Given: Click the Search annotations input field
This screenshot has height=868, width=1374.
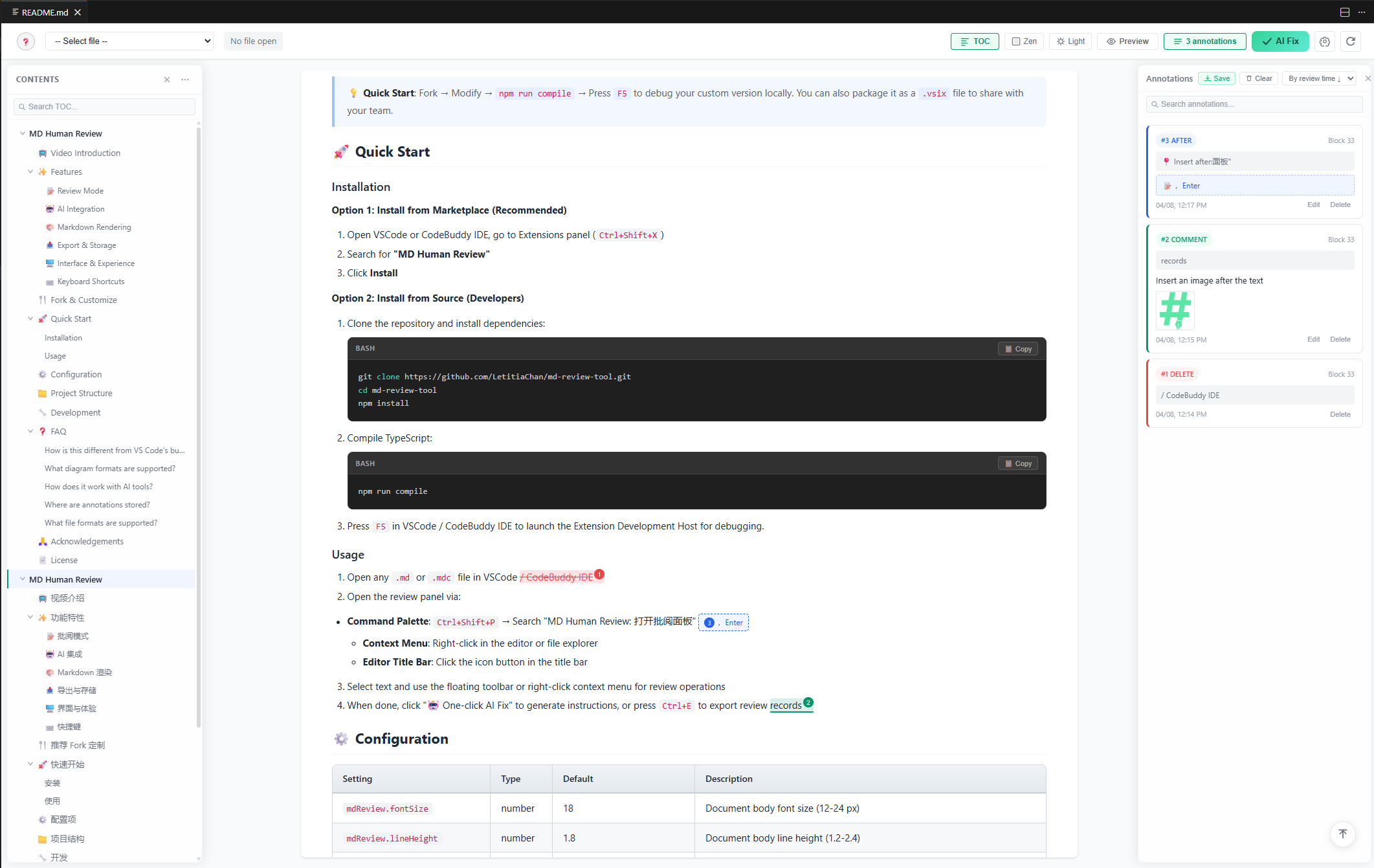Looking at the screenshot, I should (x=1254, y=104).
